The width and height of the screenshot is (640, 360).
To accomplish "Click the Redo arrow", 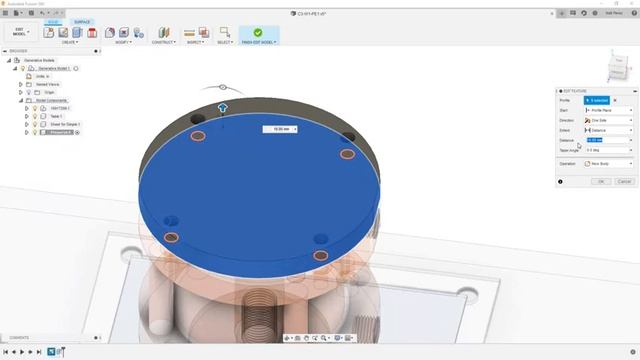I will tap(57, 13).
